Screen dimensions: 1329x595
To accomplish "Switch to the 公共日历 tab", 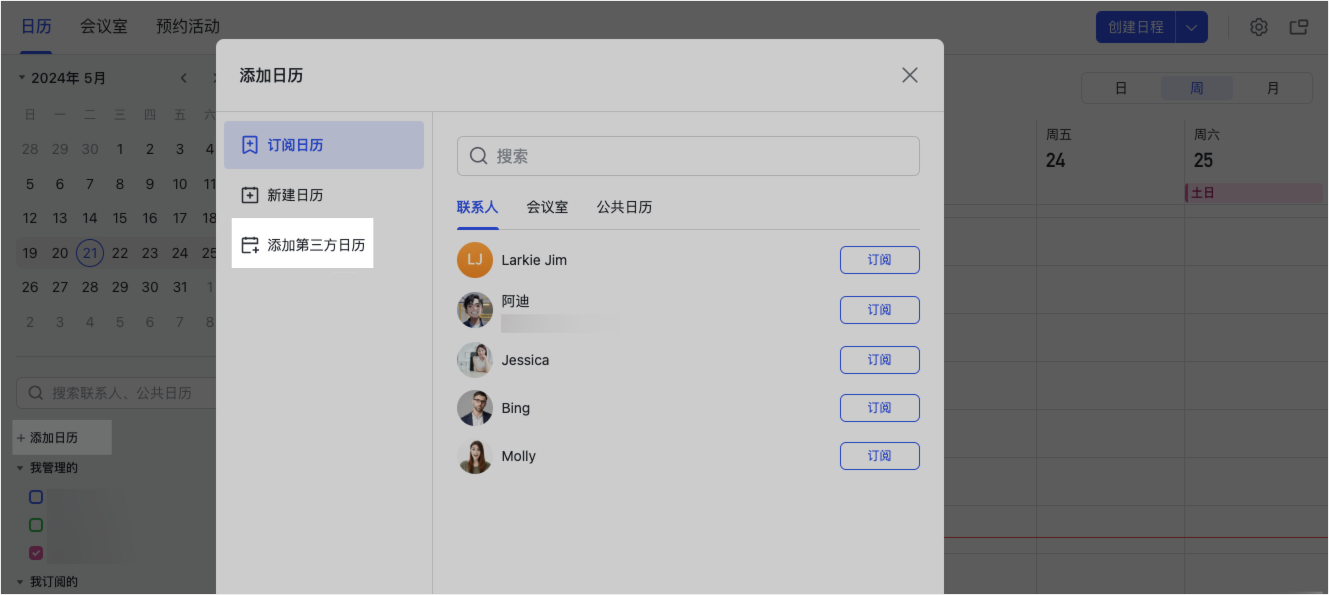I will tap(625, 207).
